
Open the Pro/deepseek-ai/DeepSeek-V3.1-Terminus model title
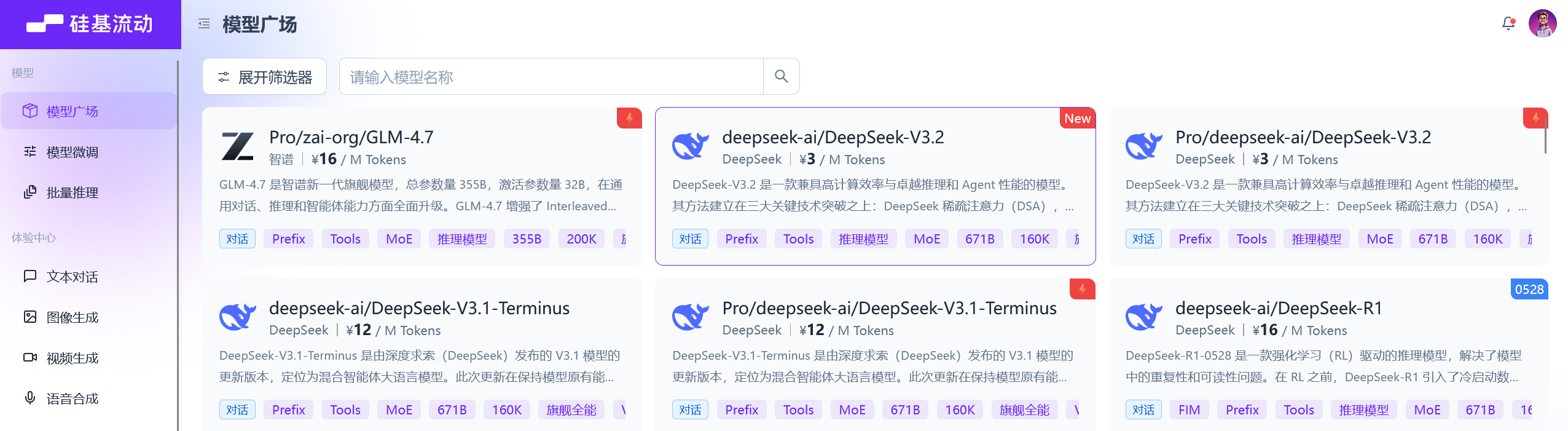click(890, 307)
